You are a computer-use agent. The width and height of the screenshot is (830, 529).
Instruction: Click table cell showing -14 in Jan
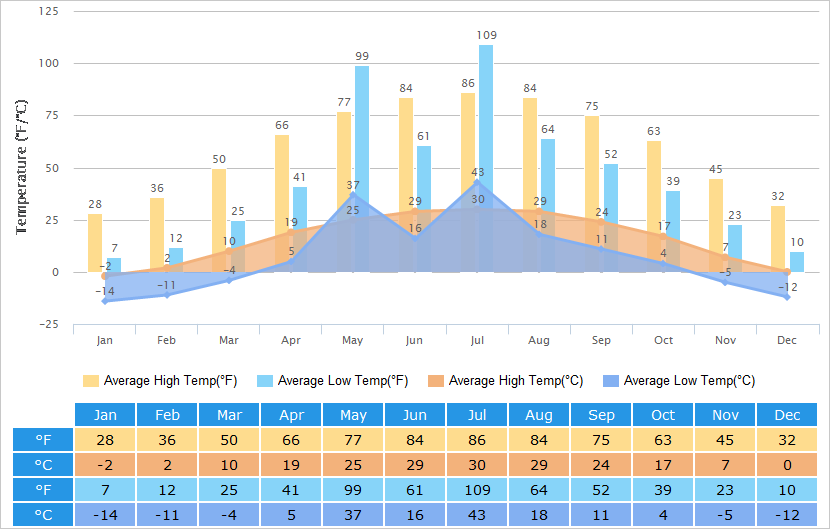105,515
